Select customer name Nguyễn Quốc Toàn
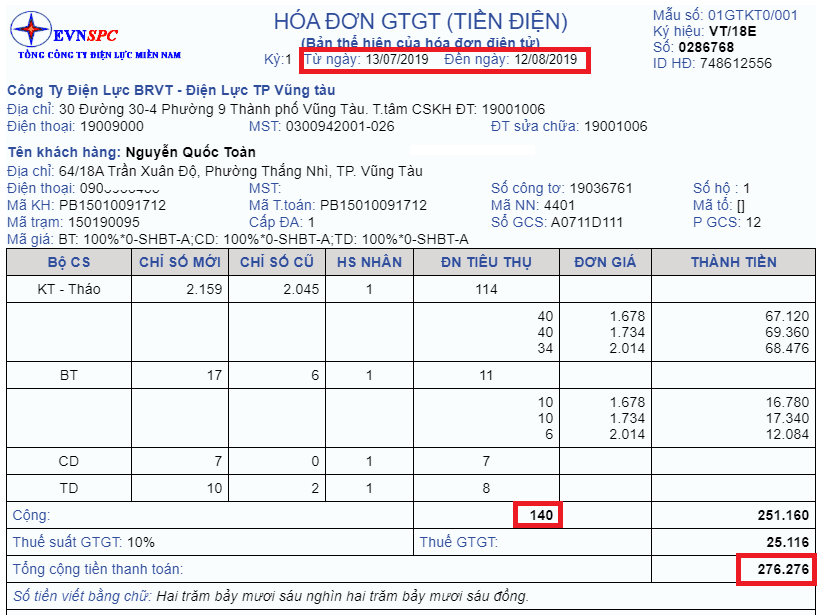The width and height of the screenshot is (824, 615). click(190, 152)
